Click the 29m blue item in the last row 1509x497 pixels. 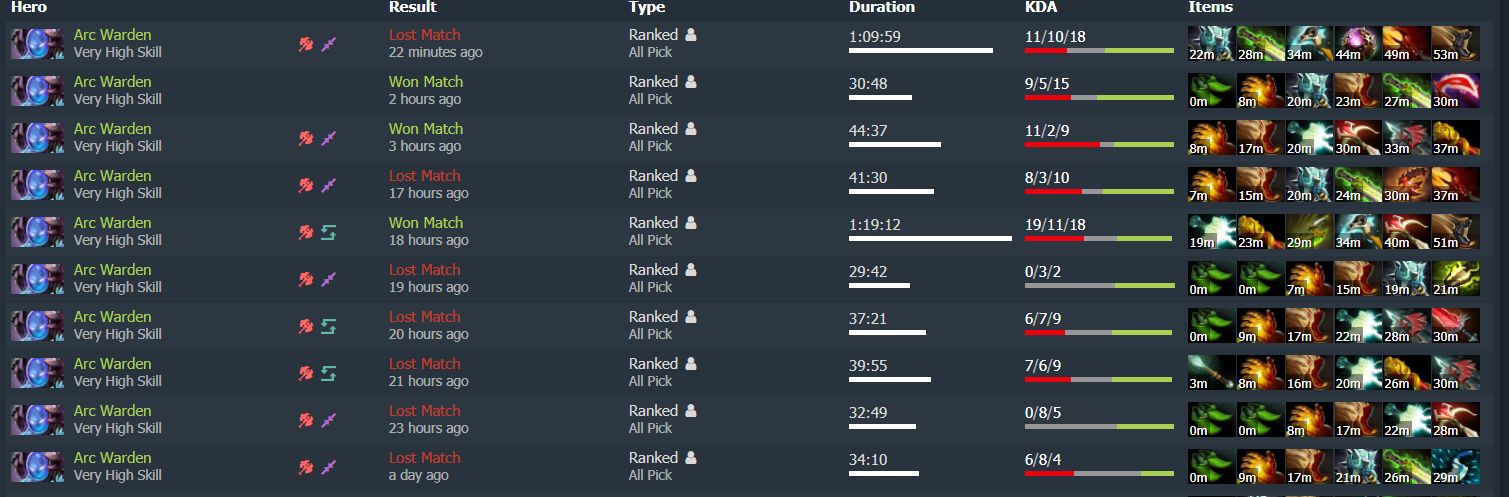pos(1455,467)
